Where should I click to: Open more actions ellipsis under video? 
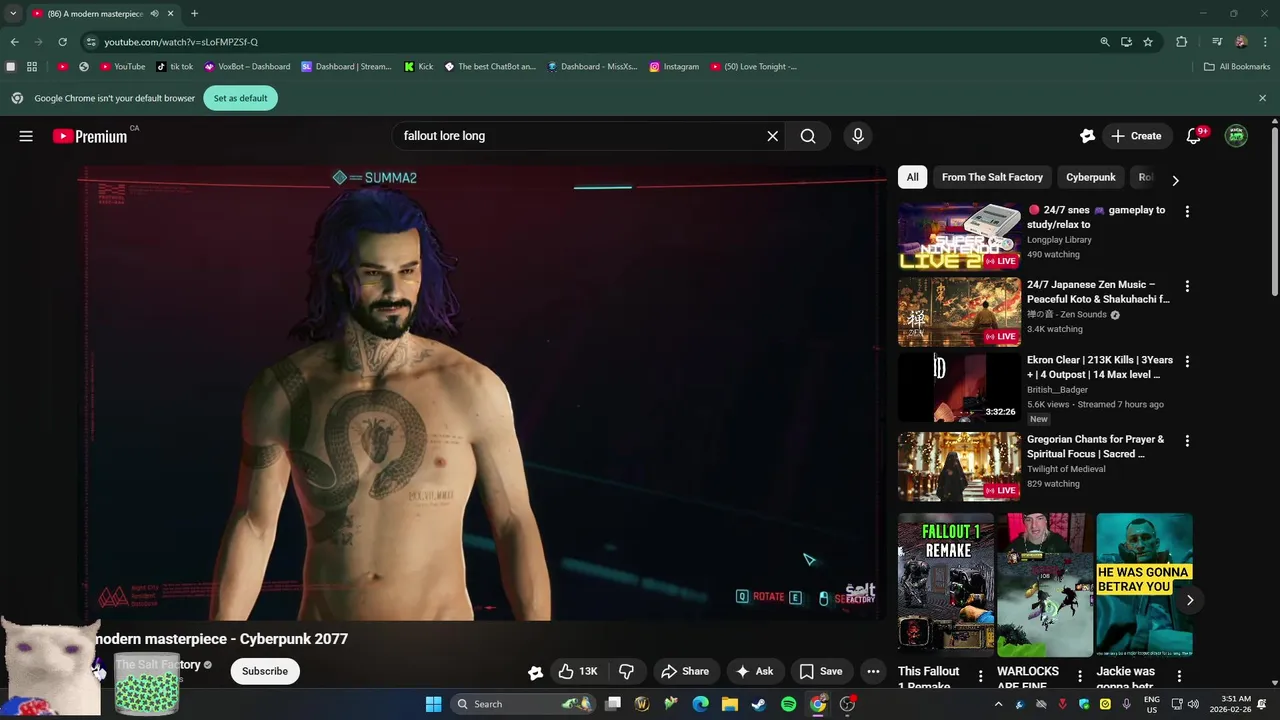873,671
